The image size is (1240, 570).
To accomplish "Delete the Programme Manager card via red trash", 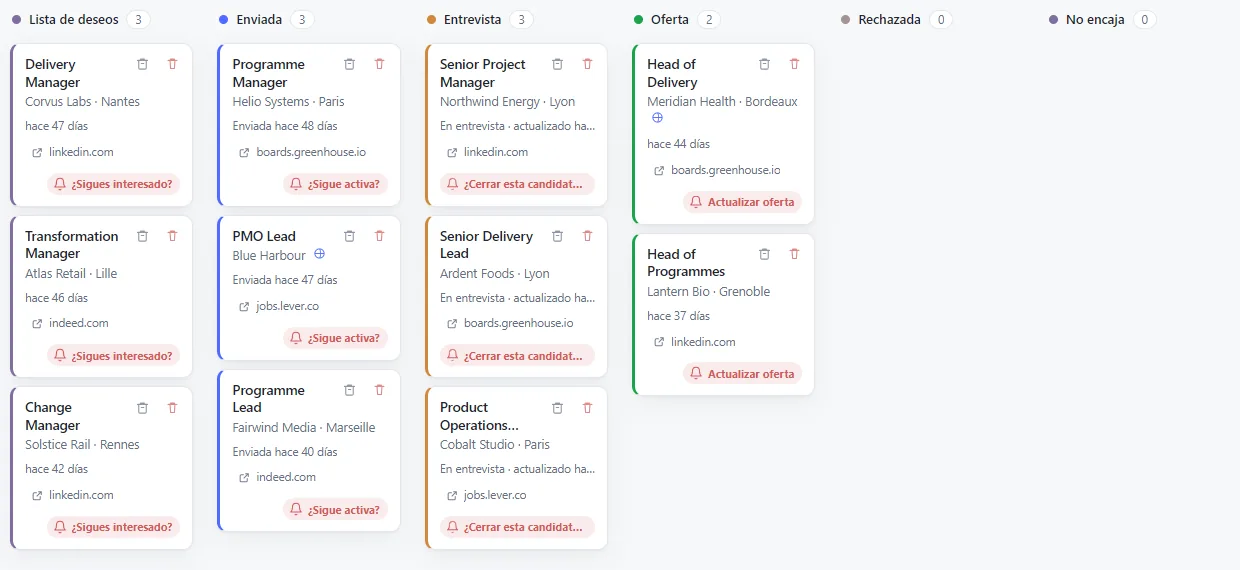I will pos(379,64).
